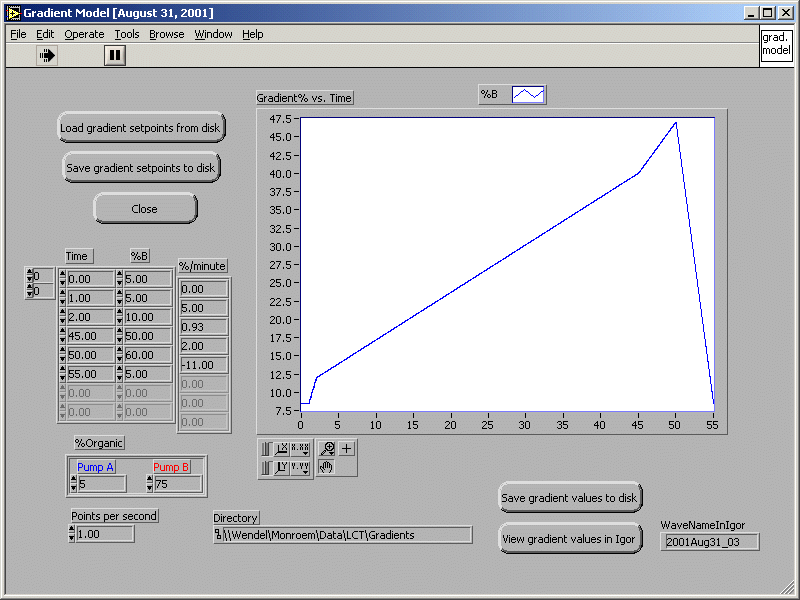Click the Time field showing 45.00
This screenshot has height=600, width=800.
(91, 336)
